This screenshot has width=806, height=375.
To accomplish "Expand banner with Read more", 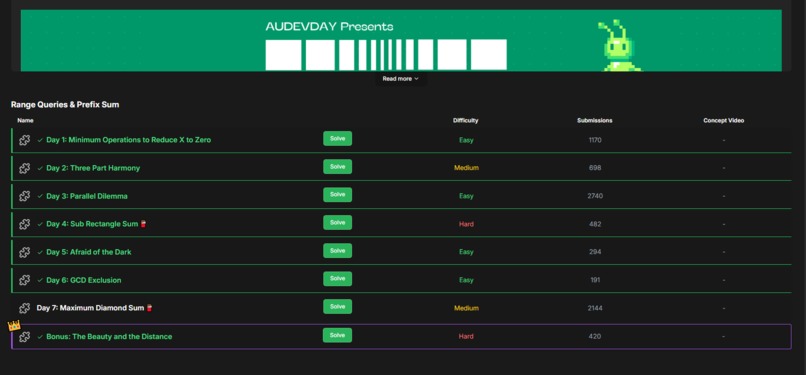I will click(x=400, y=79).
